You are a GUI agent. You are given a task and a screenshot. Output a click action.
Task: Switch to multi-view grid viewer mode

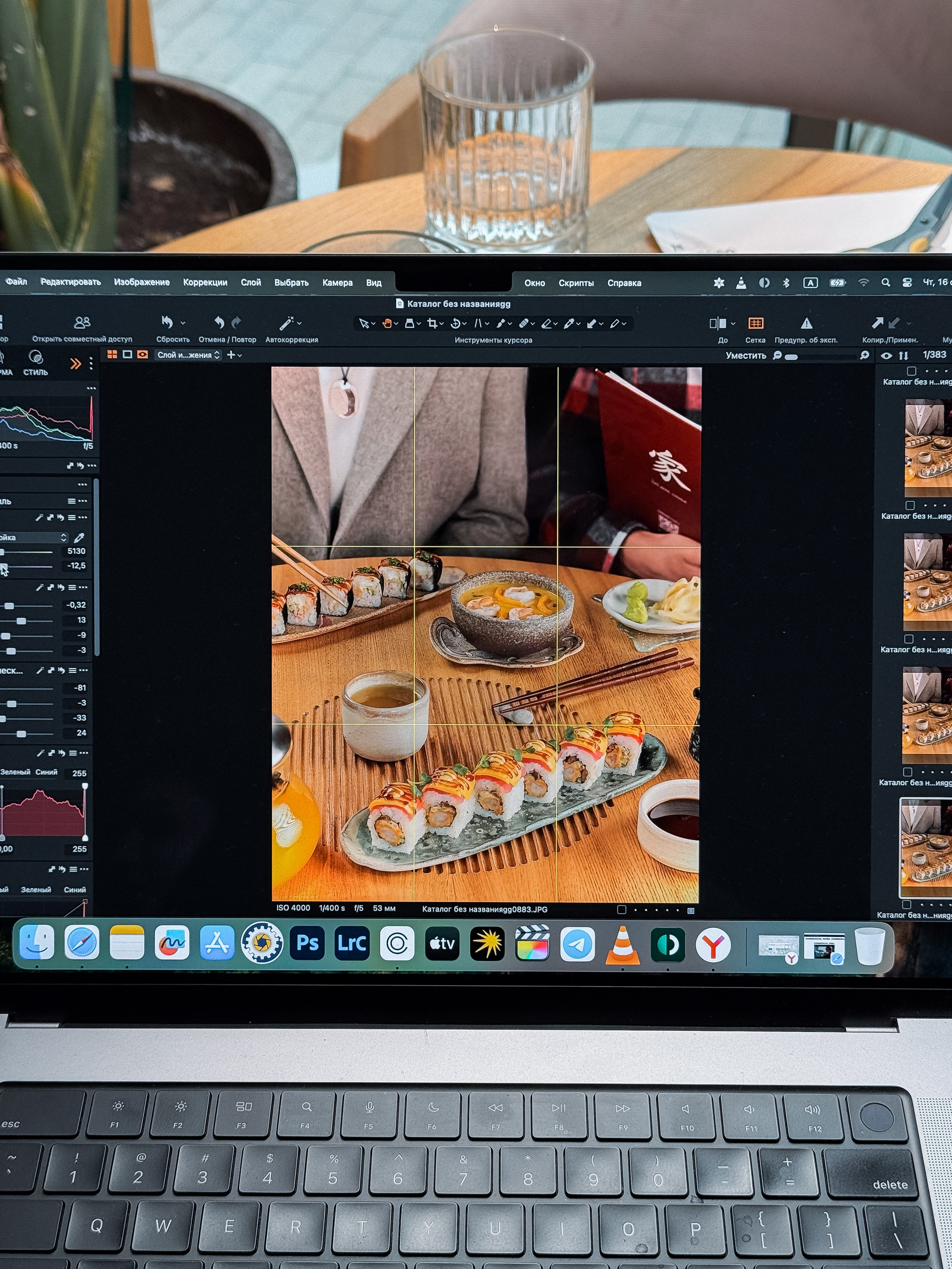click(112, 355)
